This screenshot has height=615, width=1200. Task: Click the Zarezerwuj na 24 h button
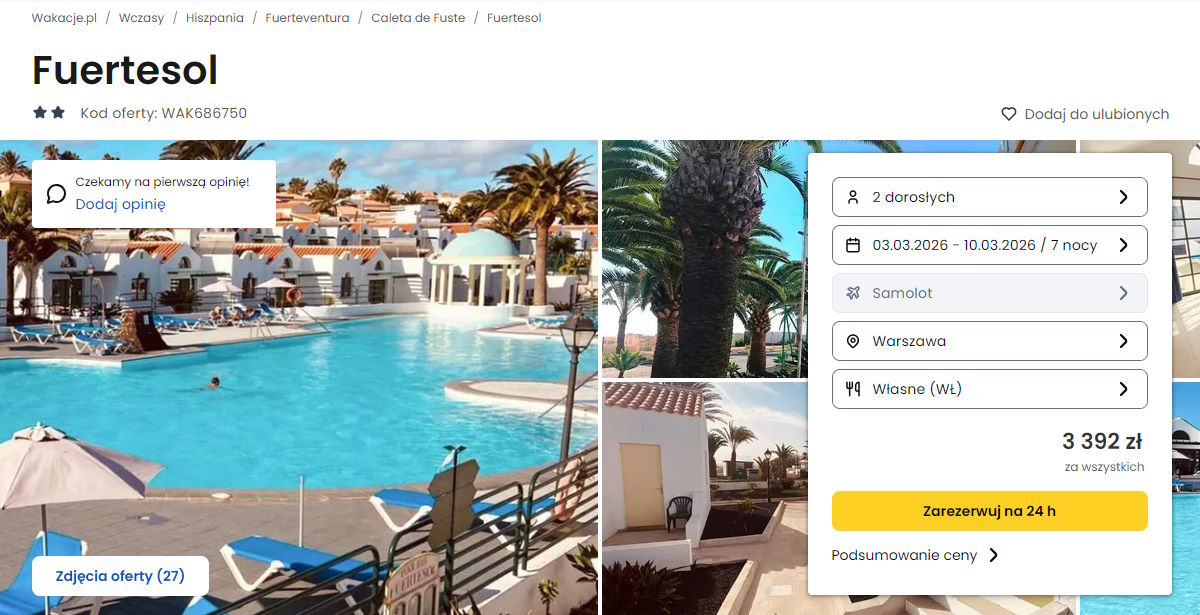pos(989,511)
